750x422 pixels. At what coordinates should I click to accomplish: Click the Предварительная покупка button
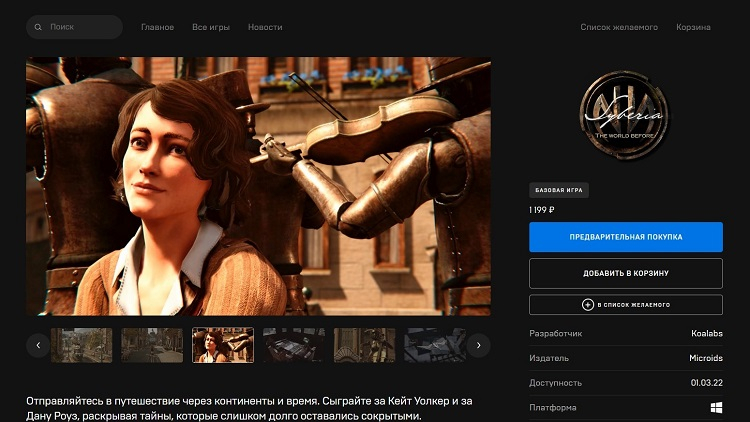[626, 237]
